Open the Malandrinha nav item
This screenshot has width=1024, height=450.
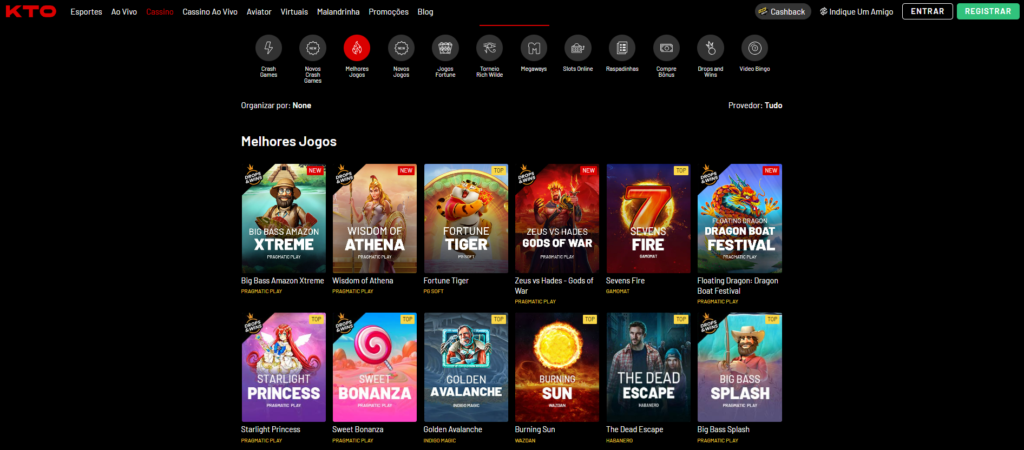(338, 12)
